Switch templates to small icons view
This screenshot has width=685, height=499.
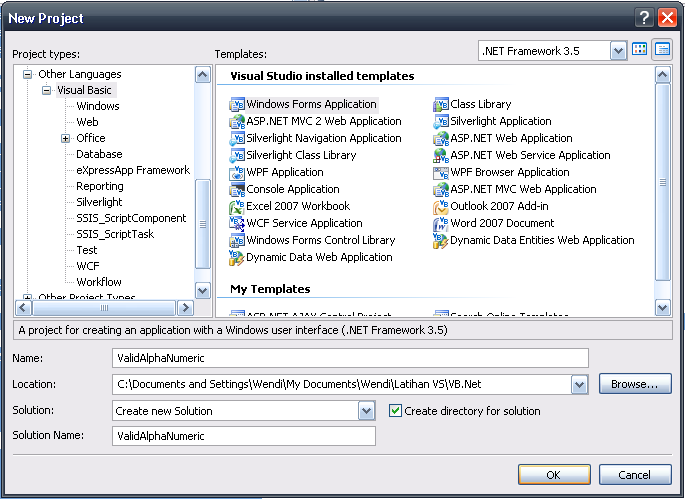pos(662,49)
